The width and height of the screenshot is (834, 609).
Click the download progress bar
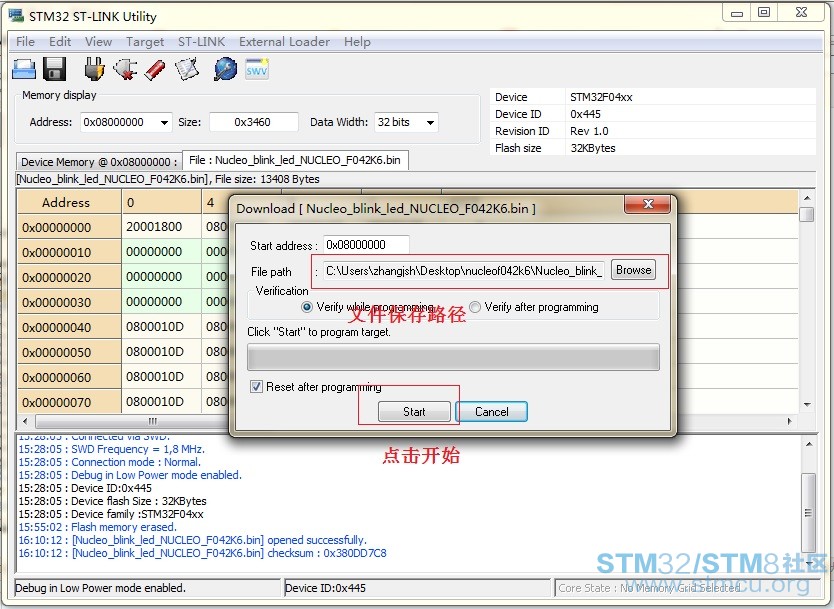(x=453, y=357)
